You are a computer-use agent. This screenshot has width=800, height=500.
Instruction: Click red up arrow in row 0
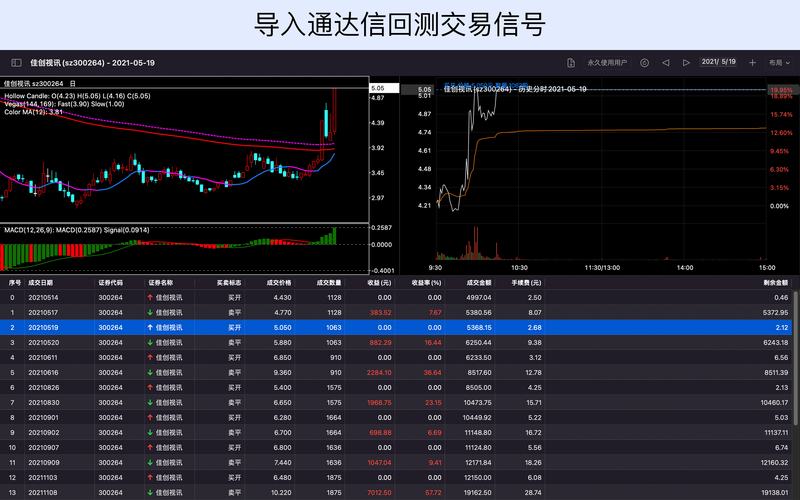(x=150, y=298)
